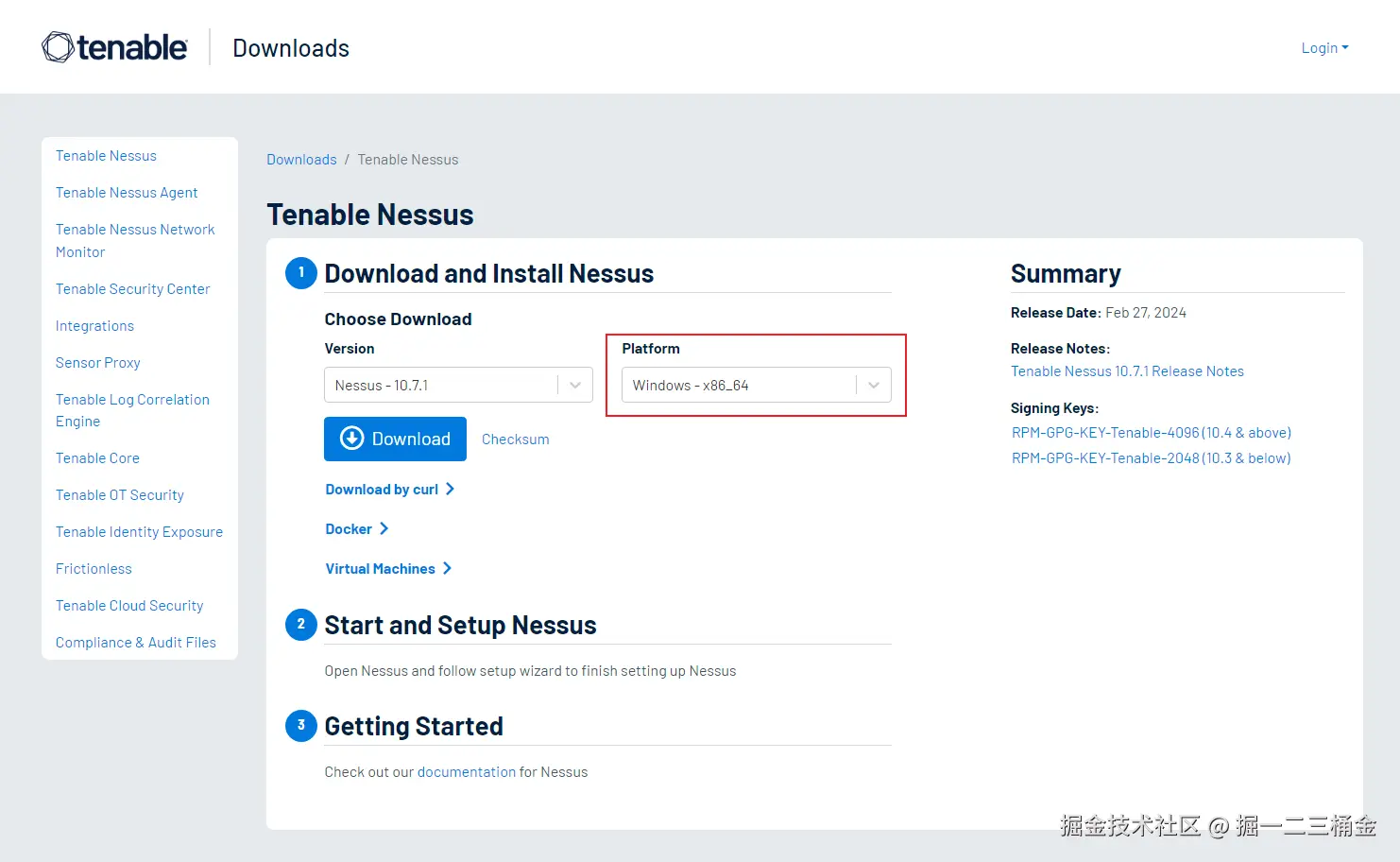
Task: Open Sensor Proxy from sidebar
Action: click(x=98, y=363)
